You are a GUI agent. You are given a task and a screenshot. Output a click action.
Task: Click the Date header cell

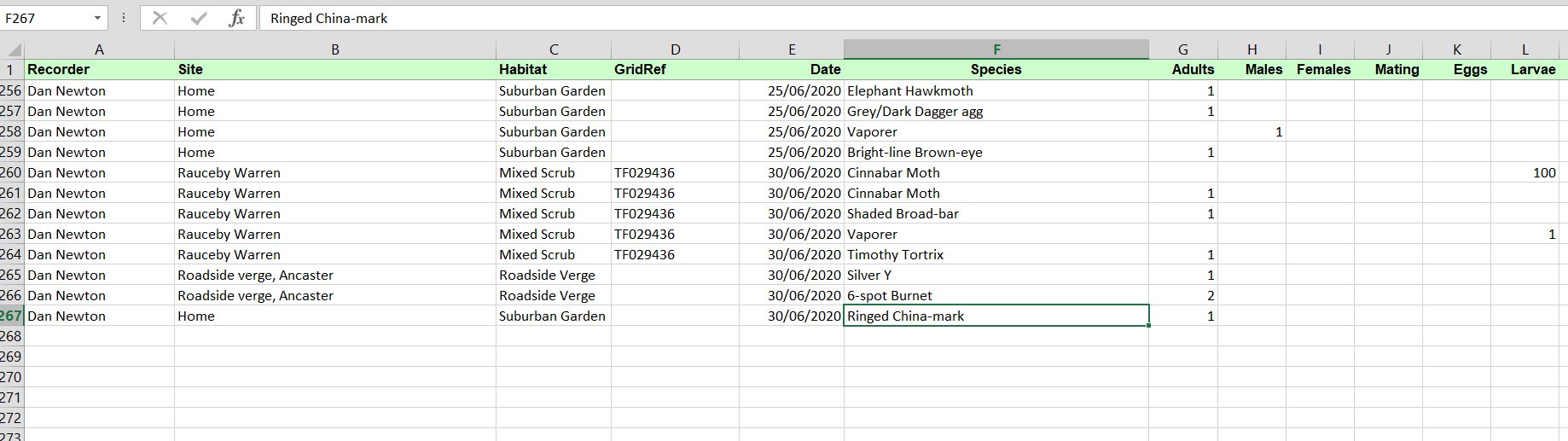coord(792,70)
